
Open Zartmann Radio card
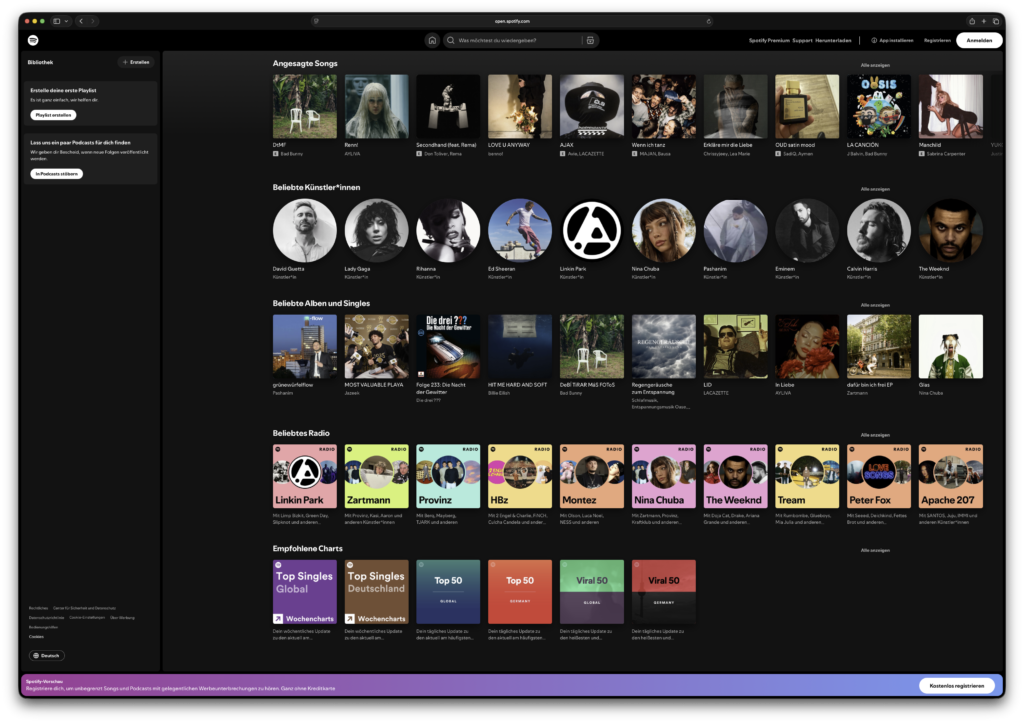377,476
